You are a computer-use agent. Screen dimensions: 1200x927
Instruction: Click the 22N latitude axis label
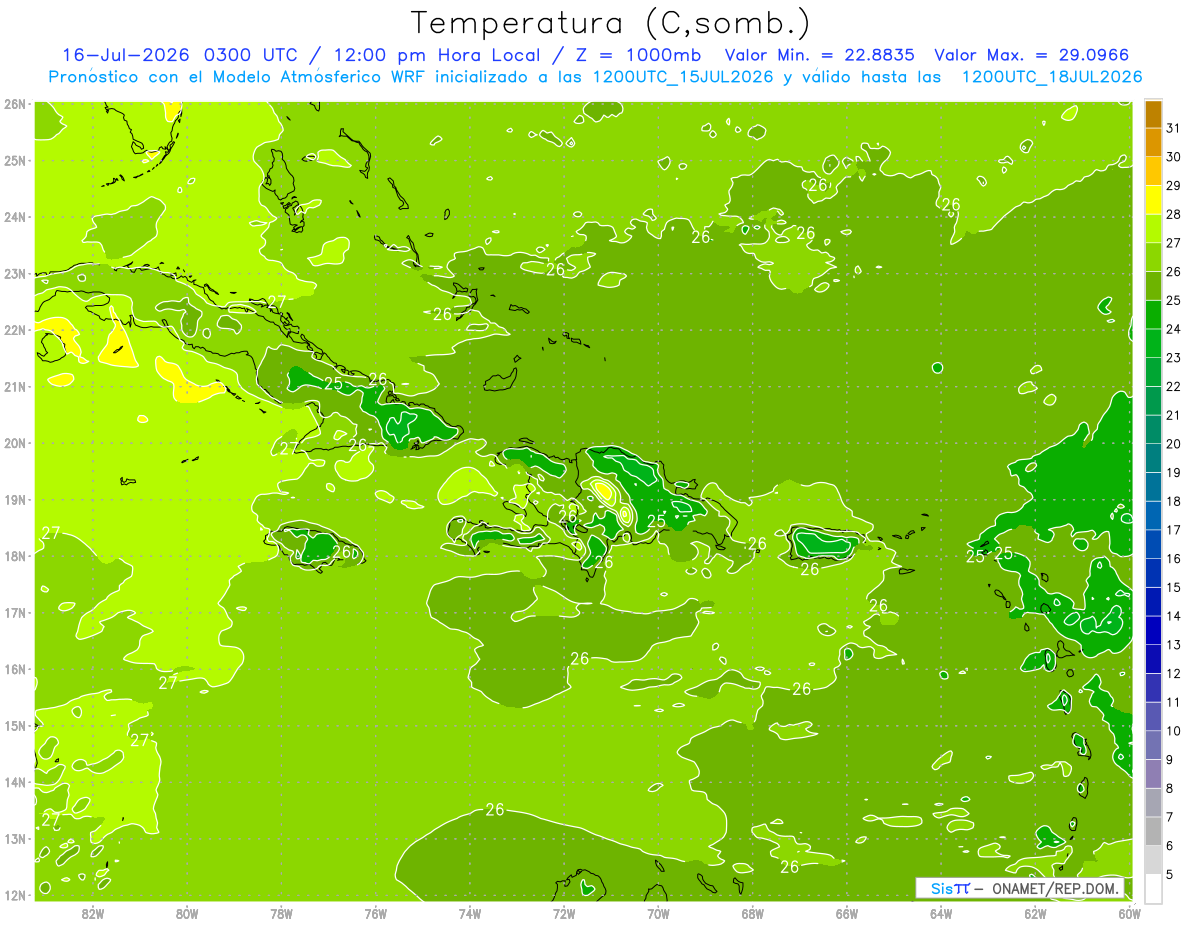tap(14, 330)
